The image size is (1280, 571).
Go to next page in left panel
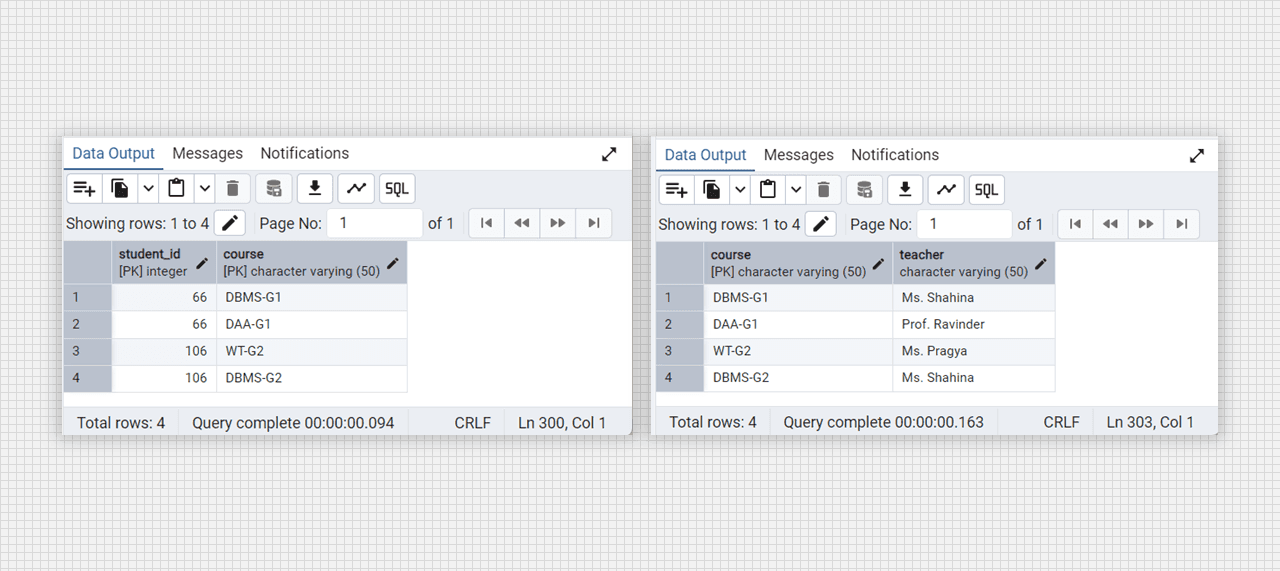[558, 223]
